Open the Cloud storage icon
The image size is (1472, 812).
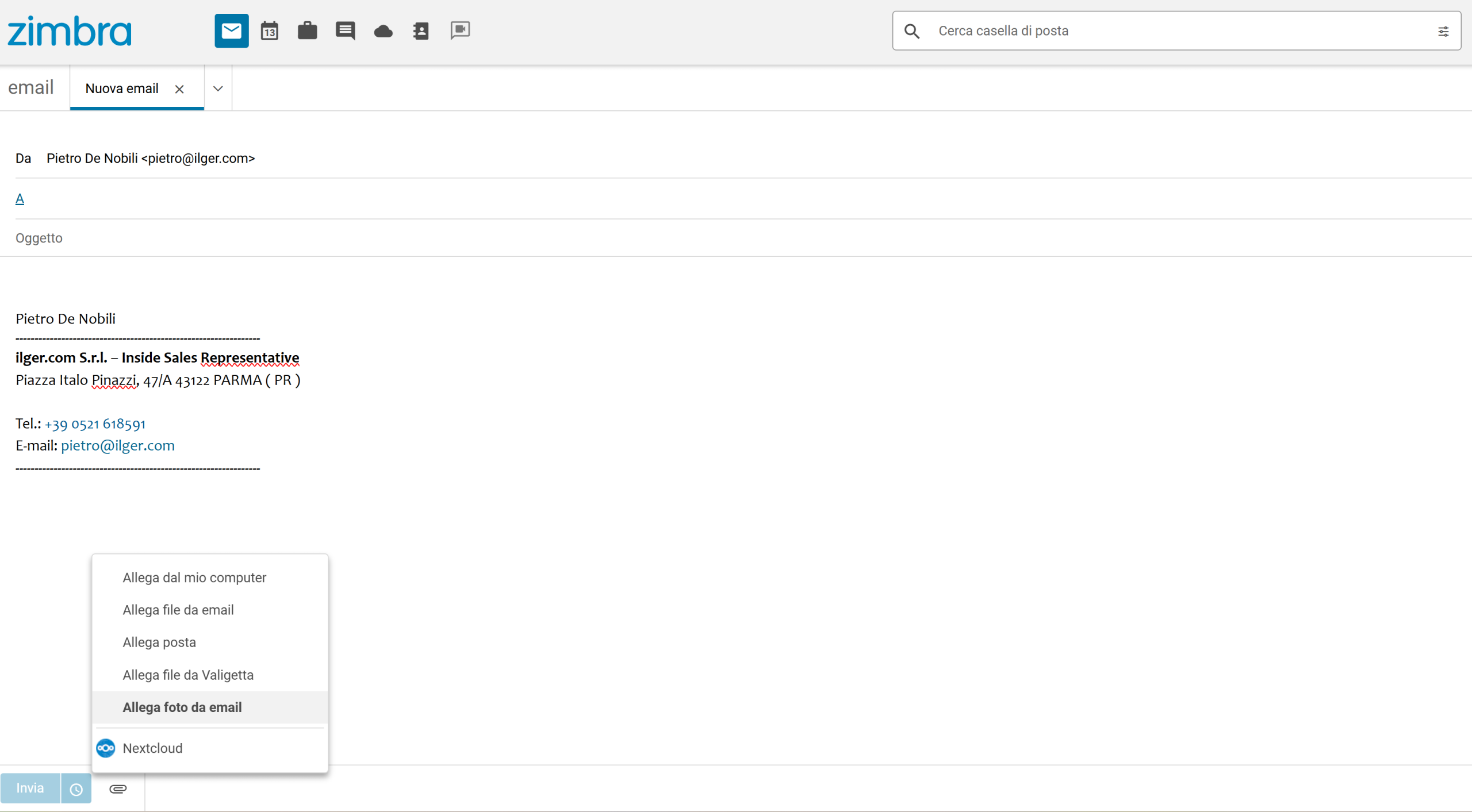(x=383, y=31)
